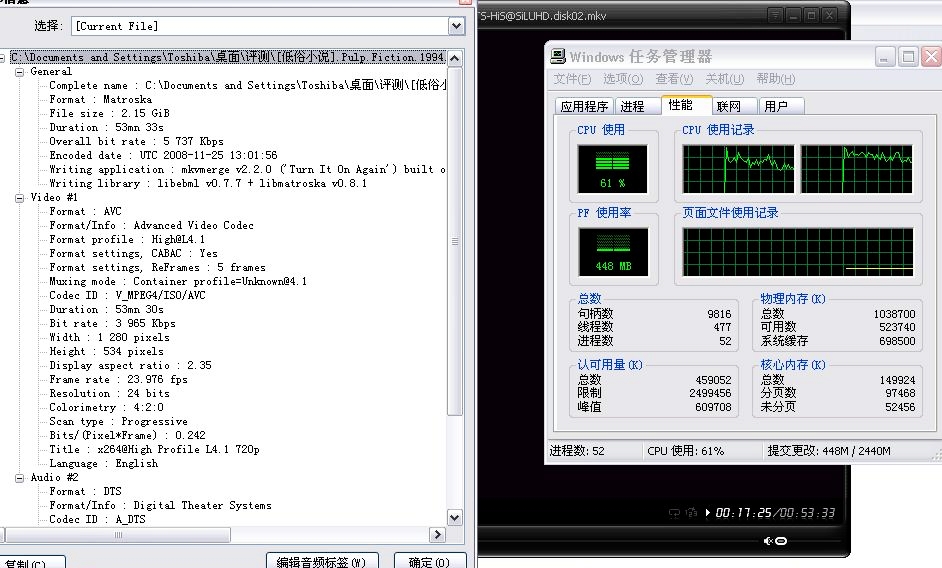Click the repeat icon in the media player
Viewport: 942px width, 568px height.
pyautogui.click(x=674, y=513)
